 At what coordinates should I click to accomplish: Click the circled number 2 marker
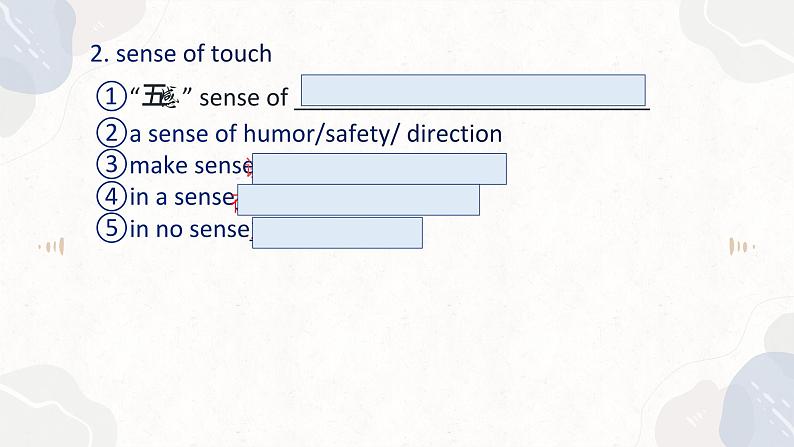(x=110, y=133)
